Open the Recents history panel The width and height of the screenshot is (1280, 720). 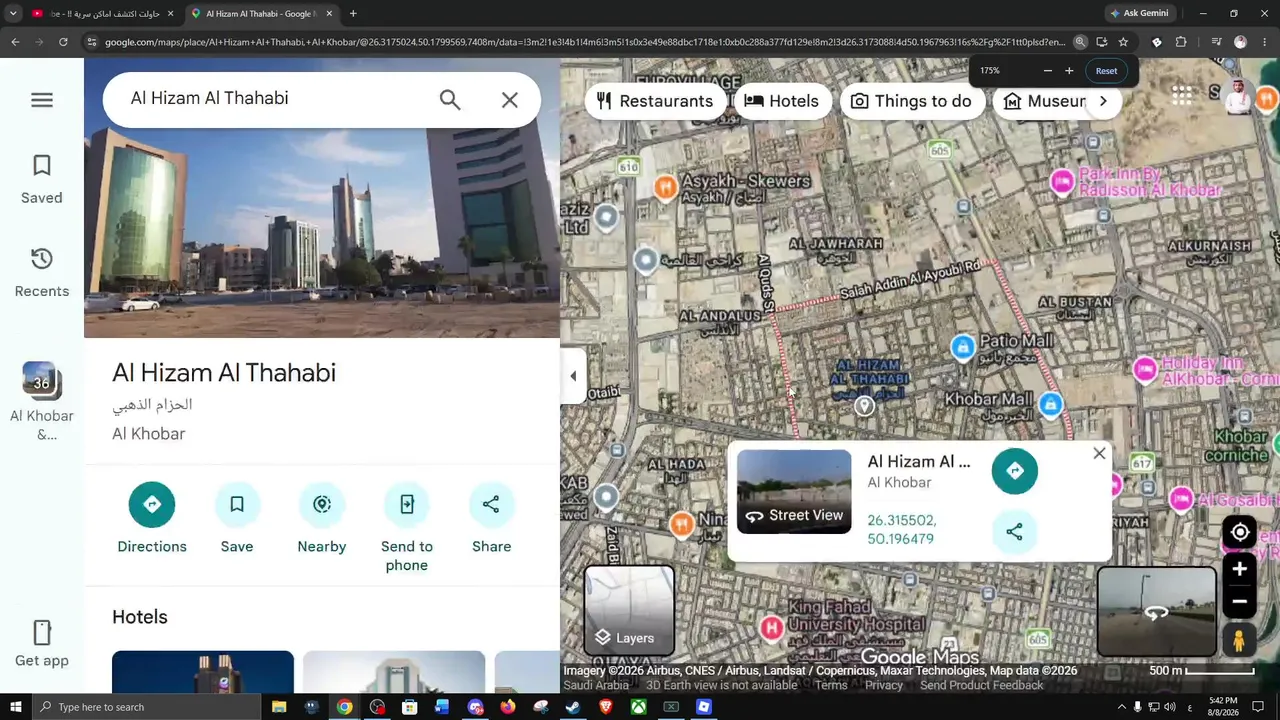pos(42,273)
